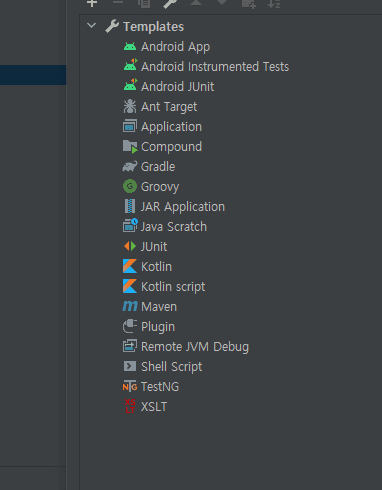This screenshot has width=382, height=490.
Task: Select the Plugin template
Action: (x=158, y=327)
